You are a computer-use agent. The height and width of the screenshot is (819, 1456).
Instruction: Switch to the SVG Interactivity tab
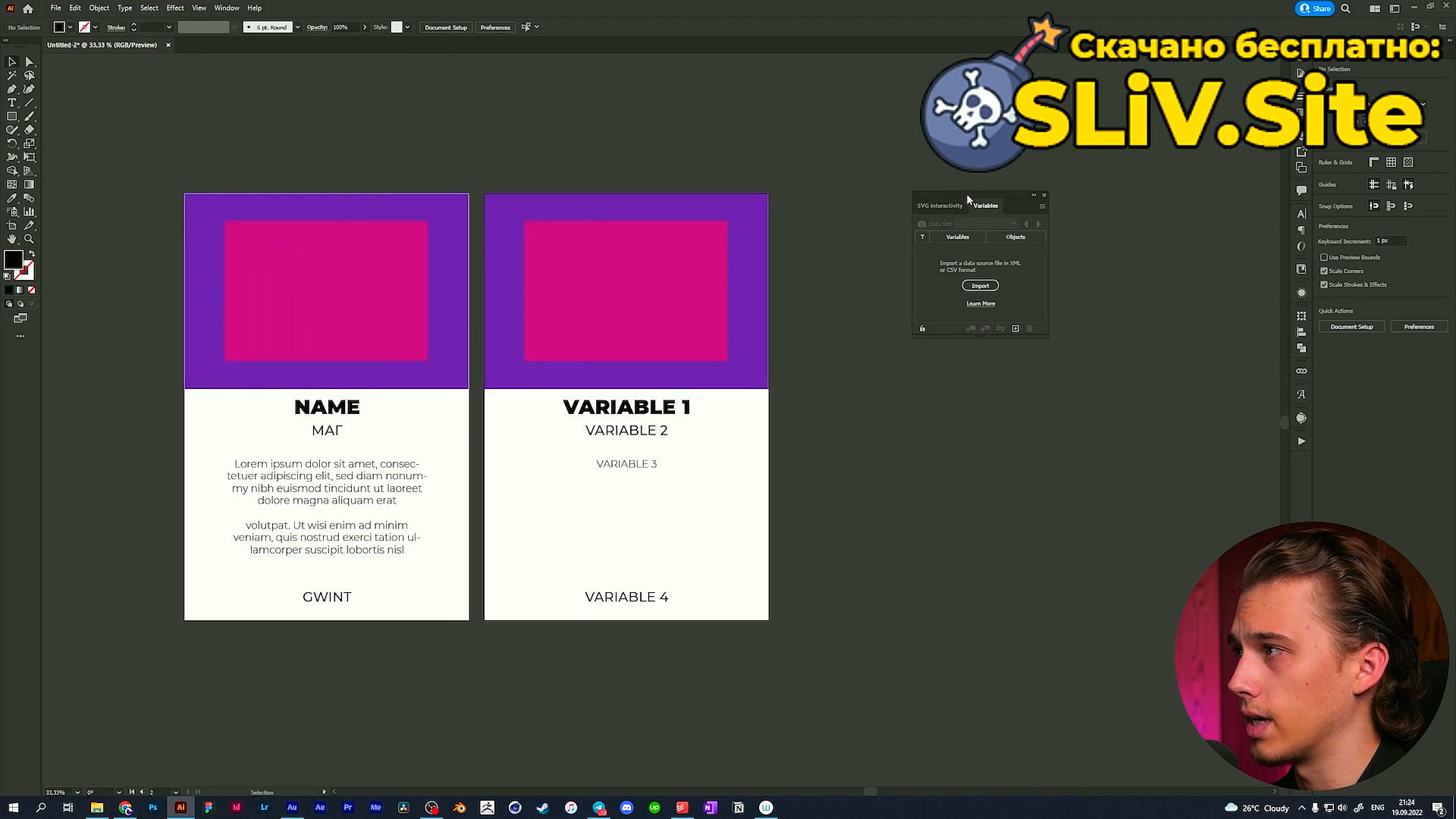(940, 206)
